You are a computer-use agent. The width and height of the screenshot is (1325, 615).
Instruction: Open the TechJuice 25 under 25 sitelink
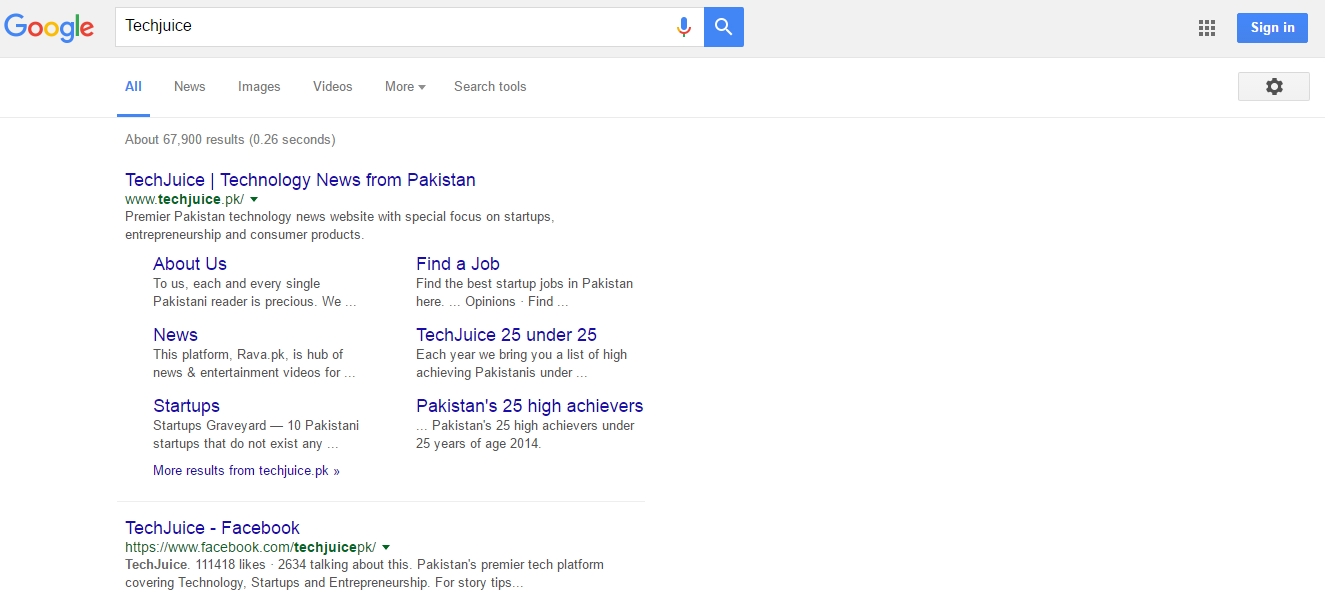click(506, 334)
